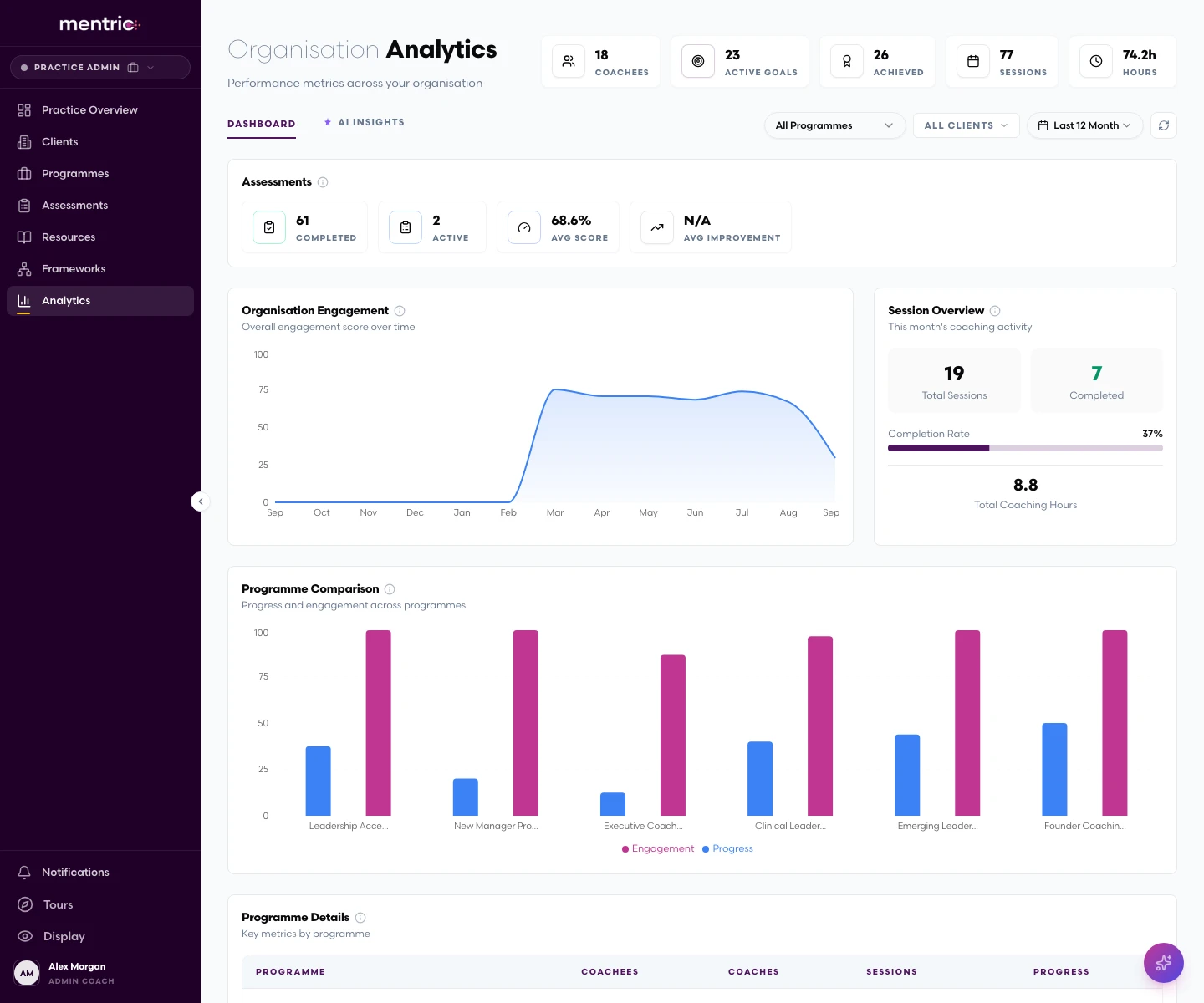Viewport: 1204px width, 1003px height.
Task: Open Frameworks in the sidebar
Action: click(x=100, y=269)
